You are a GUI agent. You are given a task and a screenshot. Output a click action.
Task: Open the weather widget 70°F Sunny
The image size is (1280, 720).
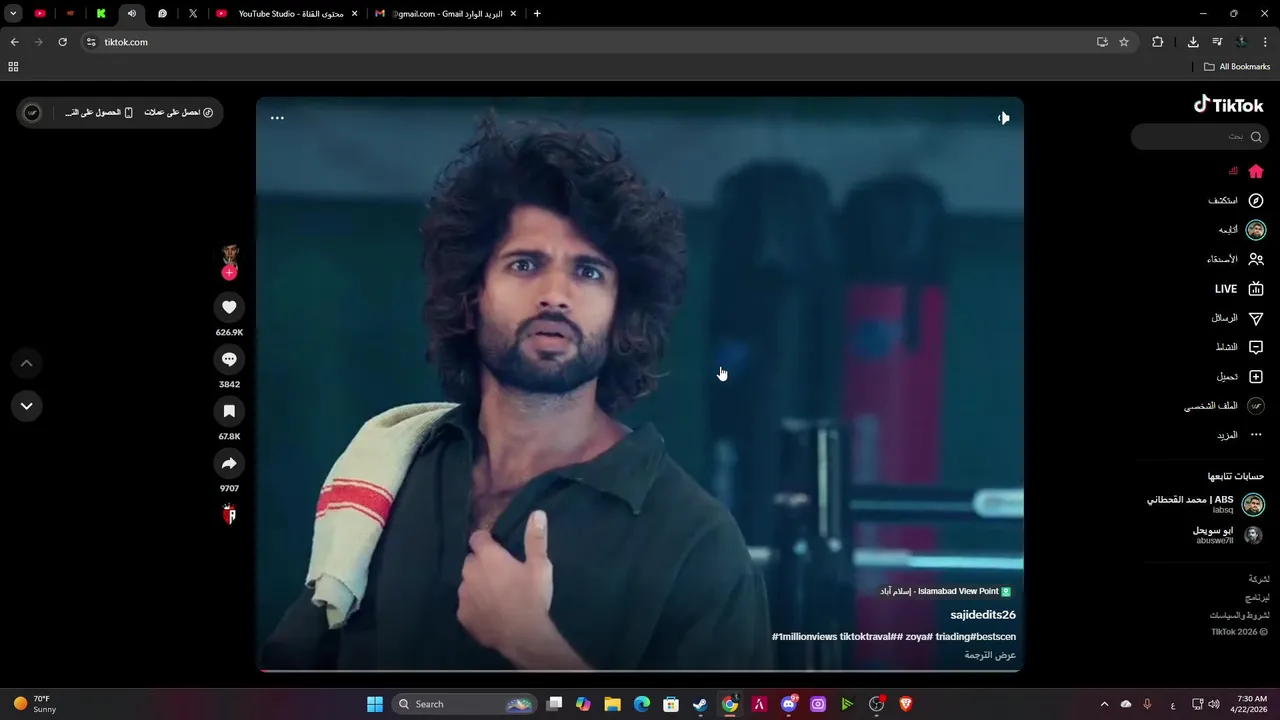[36, 704]
